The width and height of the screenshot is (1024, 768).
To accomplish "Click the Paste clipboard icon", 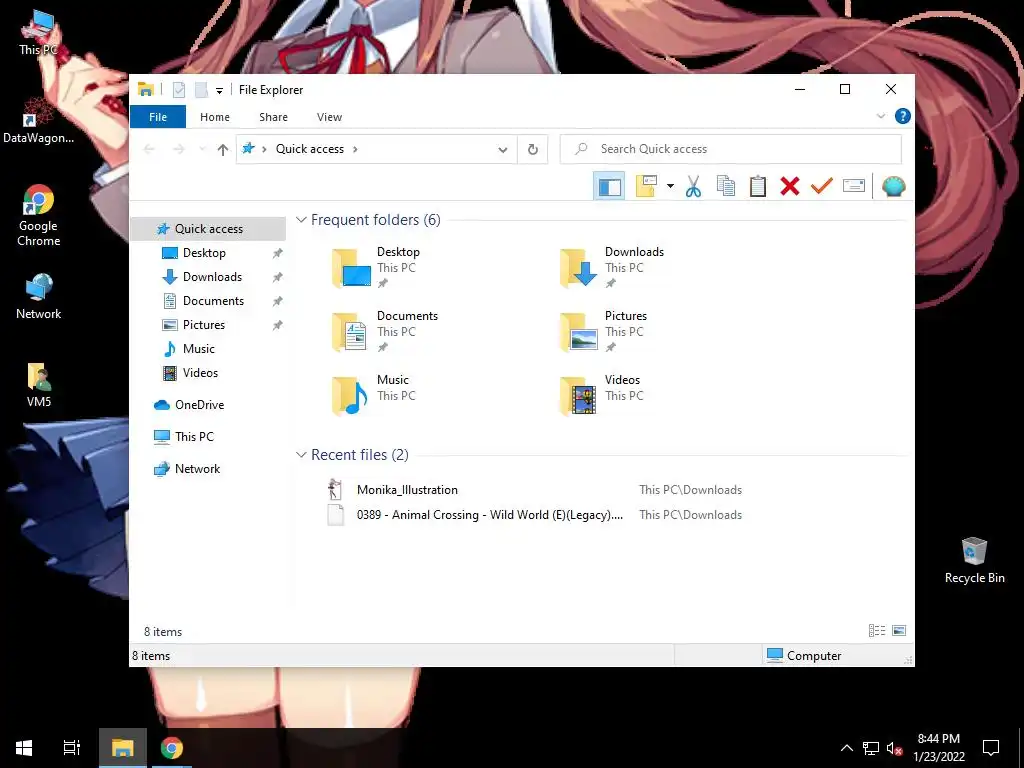I will point(758,187).
